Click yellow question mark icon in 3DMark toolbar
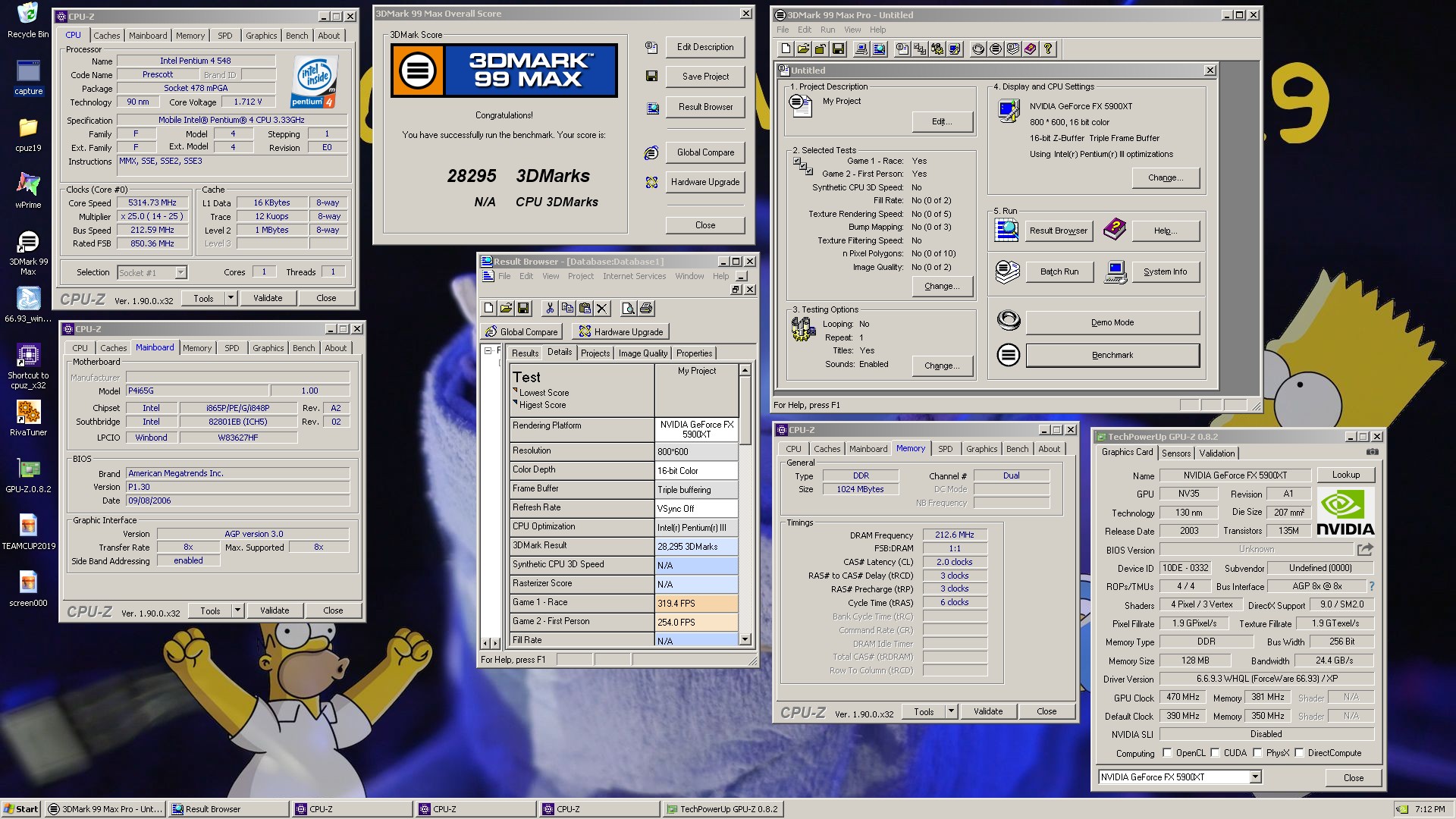 1048,49
